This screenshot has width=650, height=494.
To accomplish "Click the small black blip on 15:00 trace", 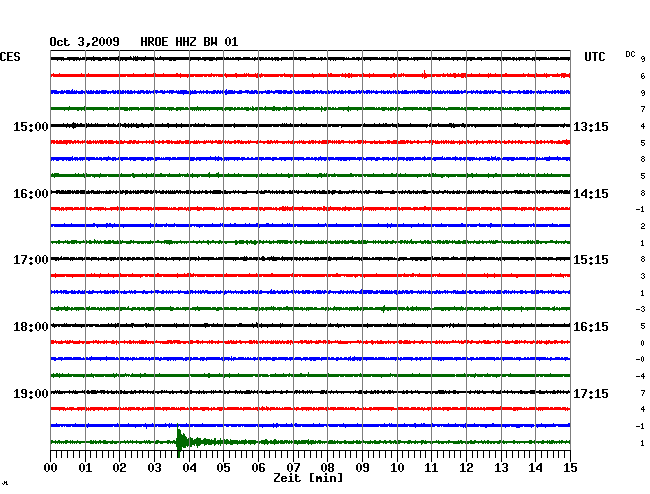I will click(73, 125).
